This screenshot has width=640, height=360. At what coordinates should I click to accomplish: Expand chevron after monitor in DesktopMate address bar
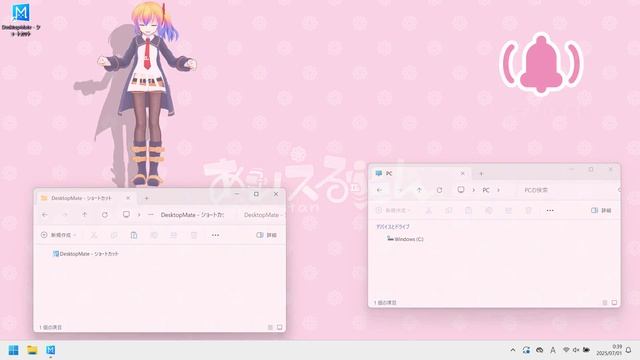point(139,215)
